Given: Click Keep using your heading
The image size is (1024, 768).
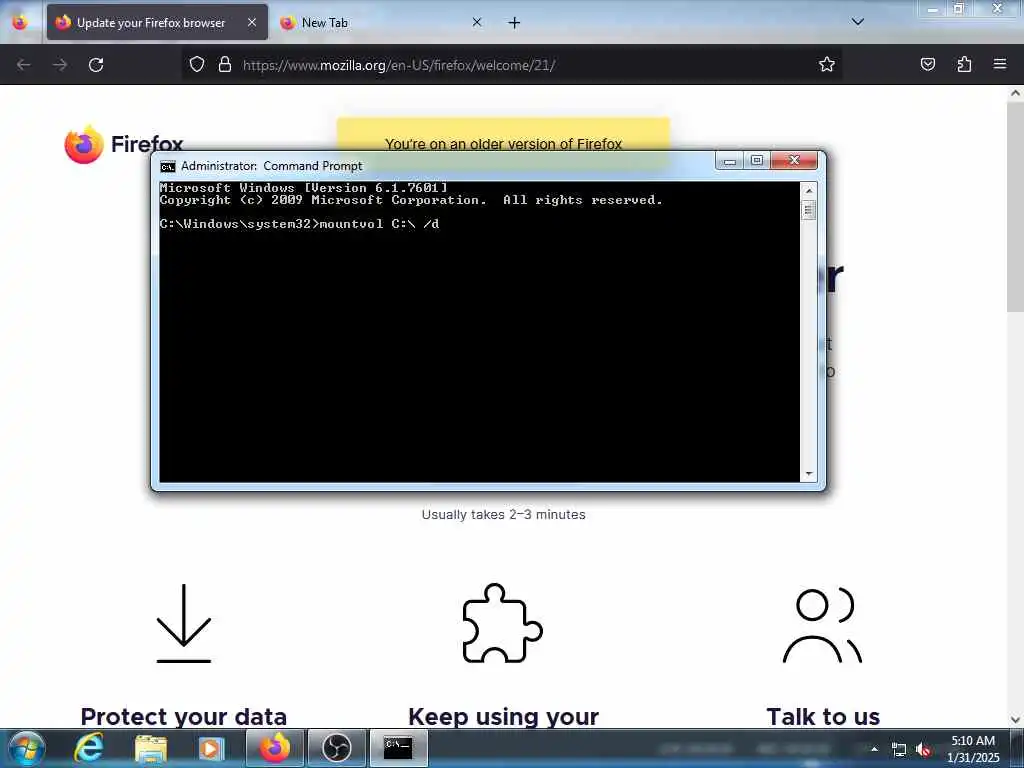Looking at the screenshot, I should 504,716.
